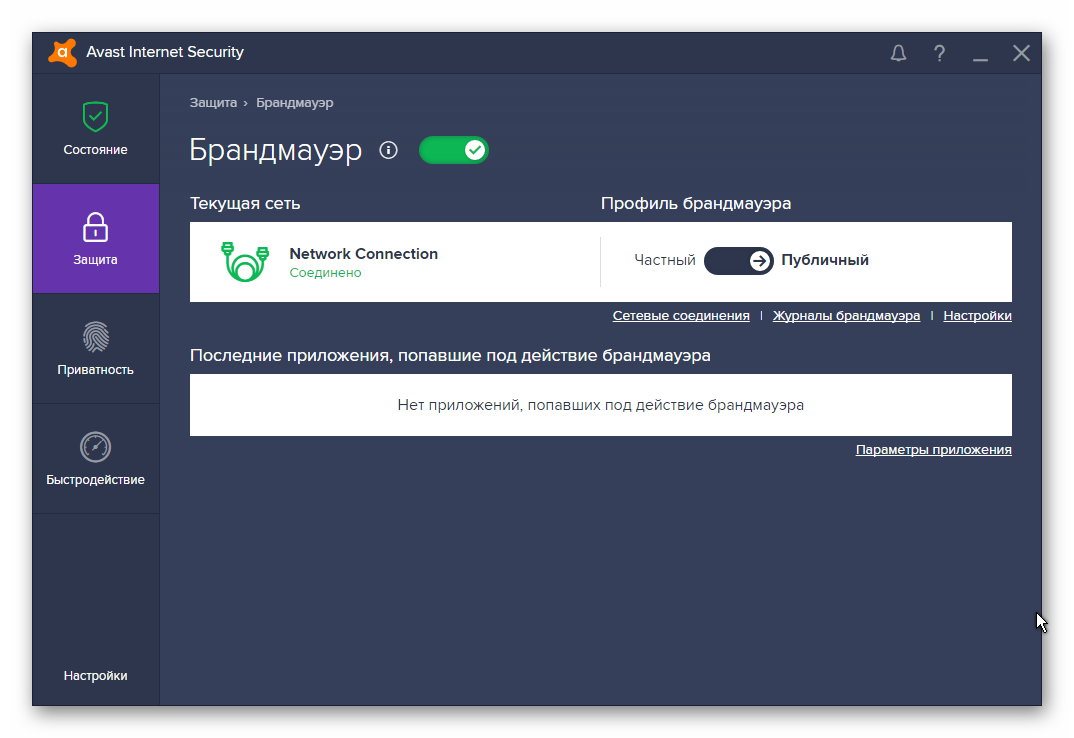
Task: Click 'Последние приложения, попавшие под действие брандмауэра' heading
Action: pyautogui.click(x=450, y=356)
